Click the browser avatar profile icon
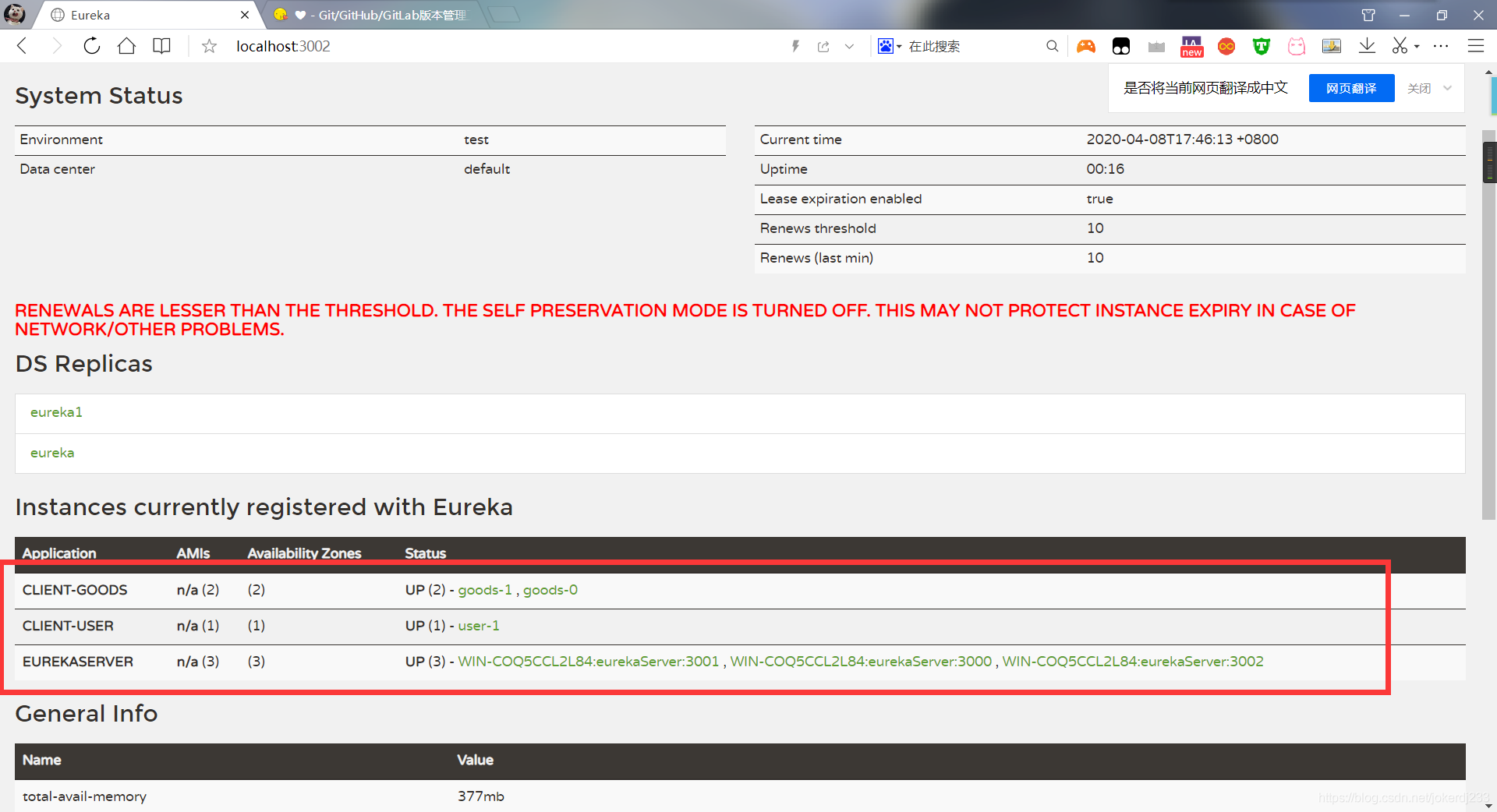 (x=14, y=14)
